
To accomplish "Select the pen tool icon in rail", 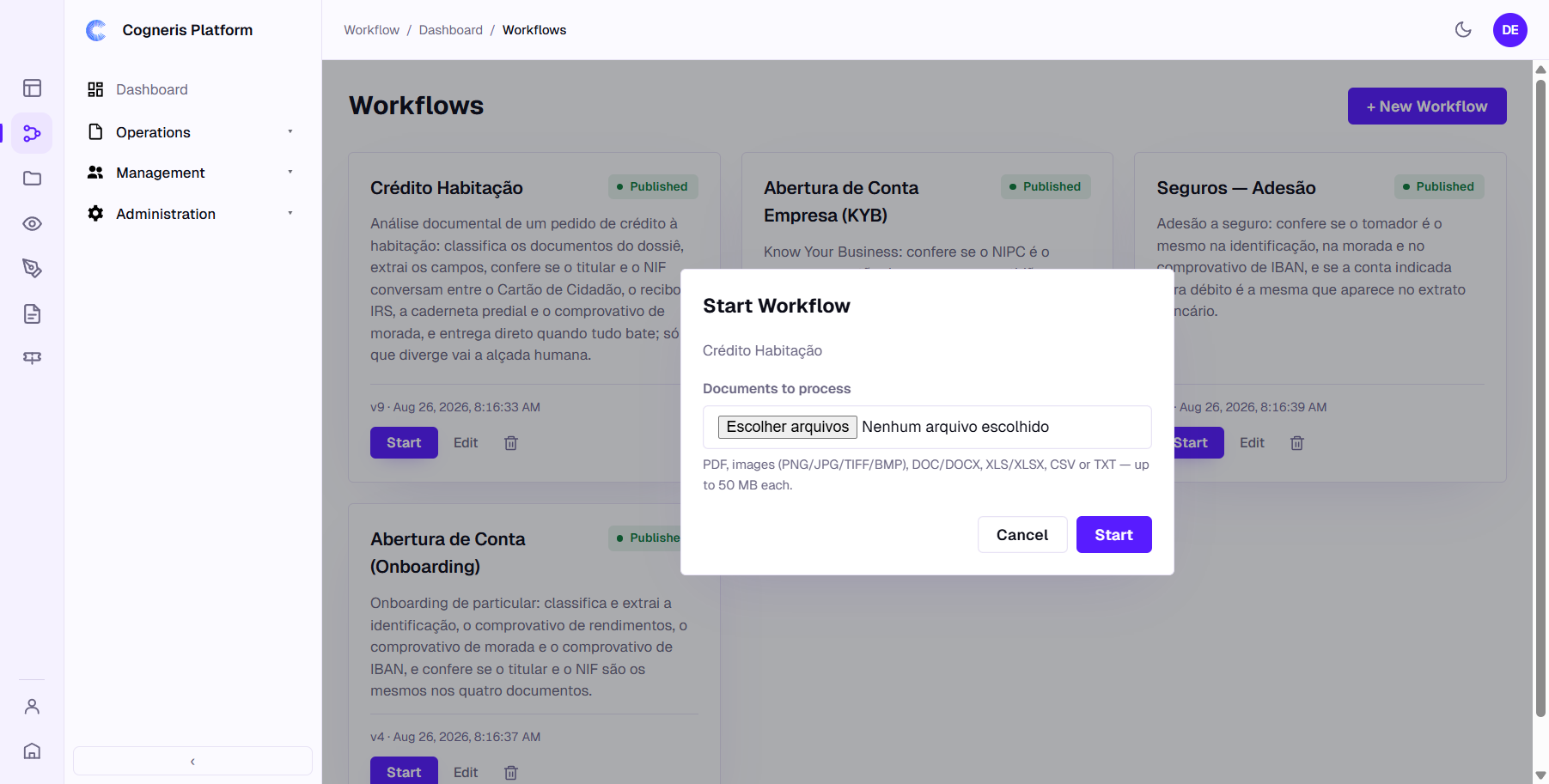I will (x=32, y=269).
